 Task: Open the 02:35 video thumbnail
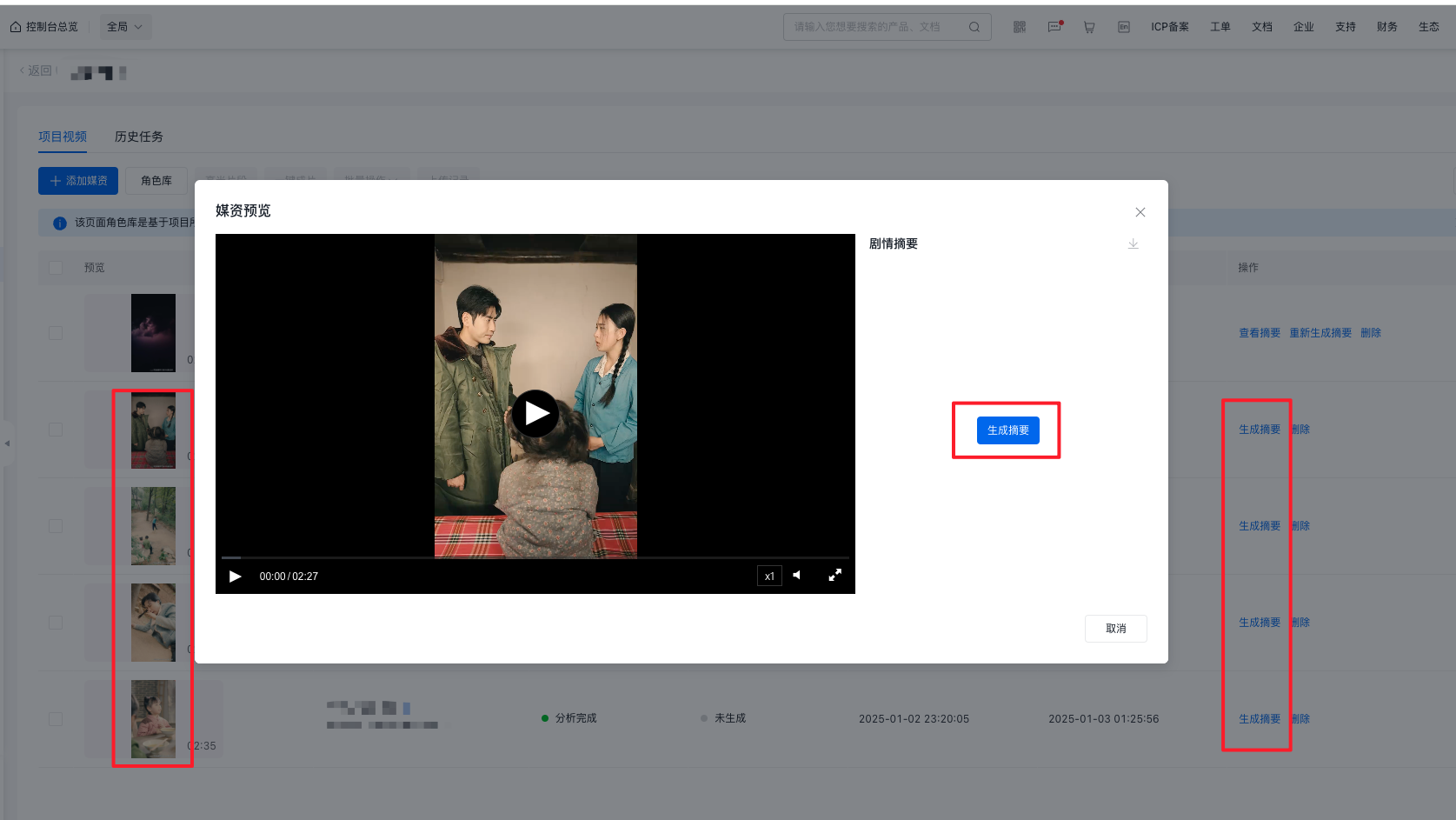coord(153,719)
